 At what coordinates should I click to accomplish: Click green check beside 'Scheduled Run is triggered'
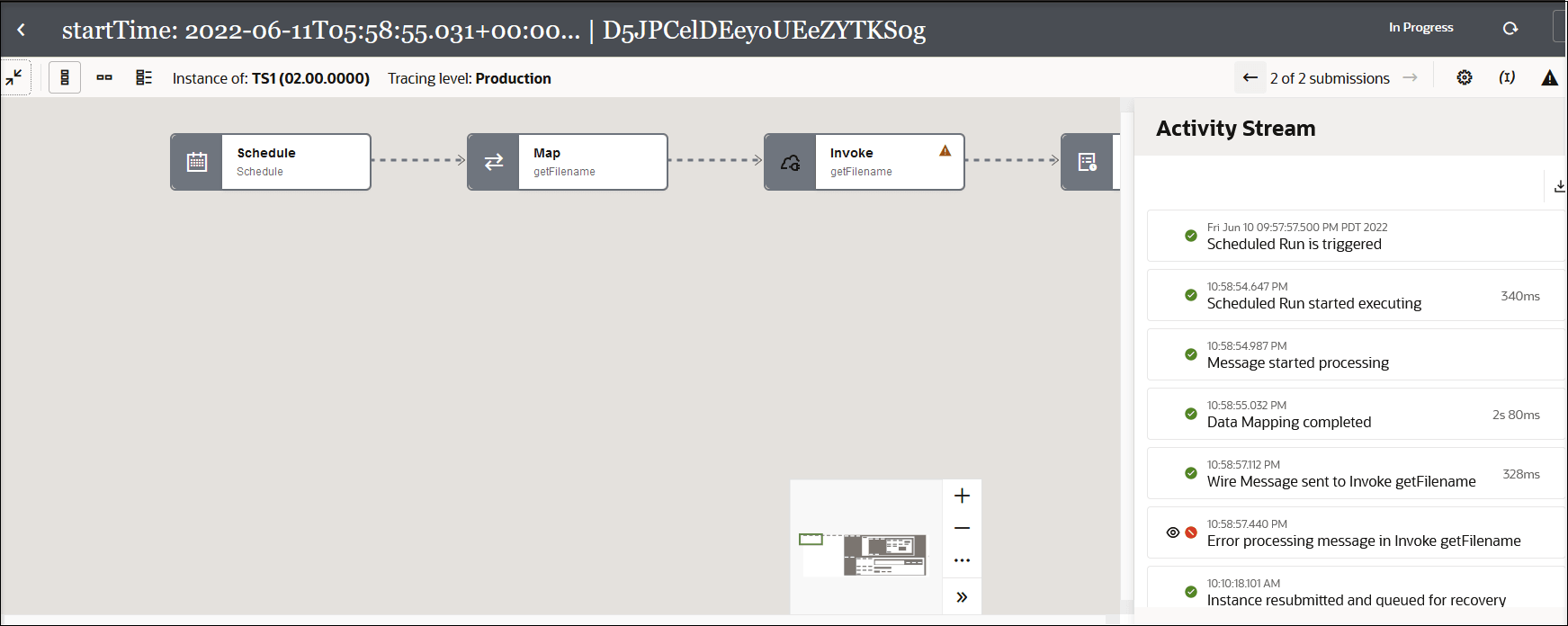1191,236
